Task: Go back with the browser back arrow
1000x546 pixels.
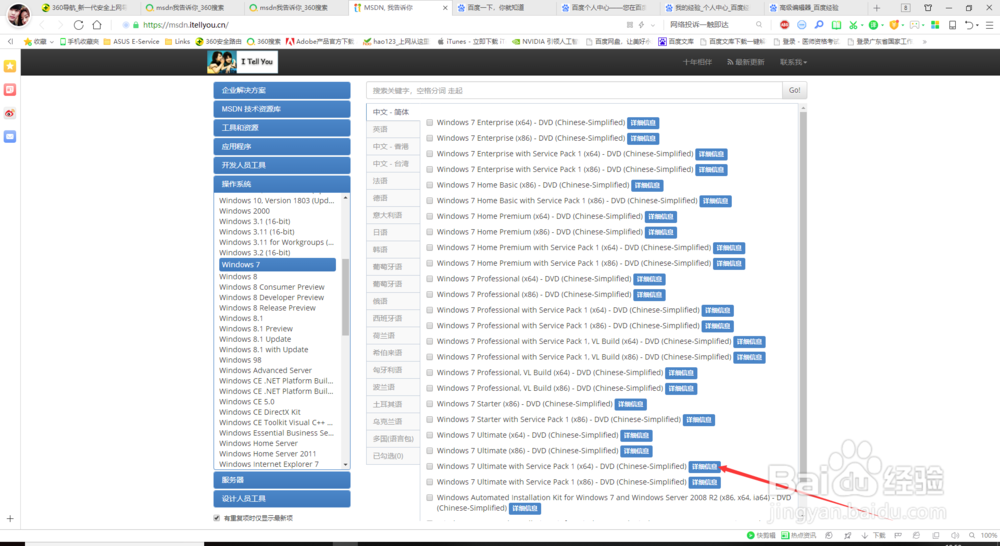Action: click(42, 25)
